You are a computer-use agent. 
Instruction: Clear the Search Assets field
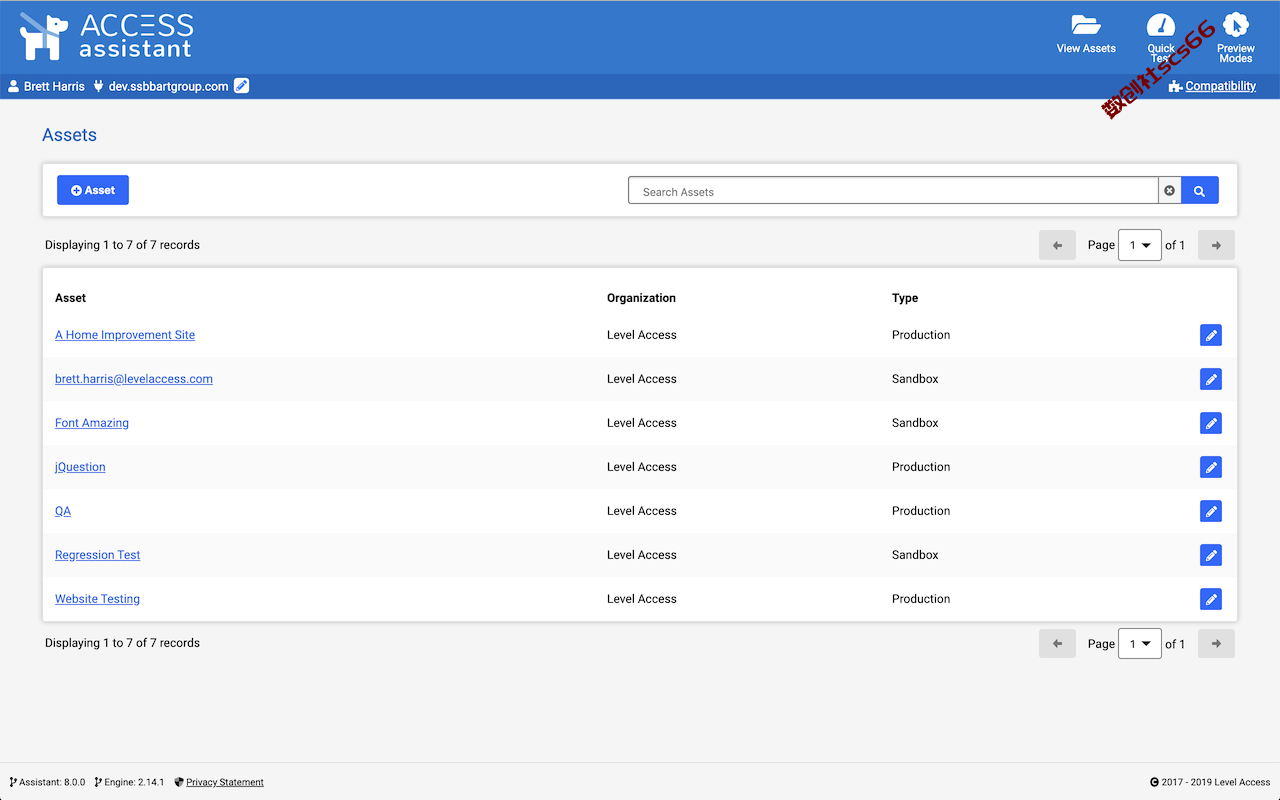point(1169,190)
